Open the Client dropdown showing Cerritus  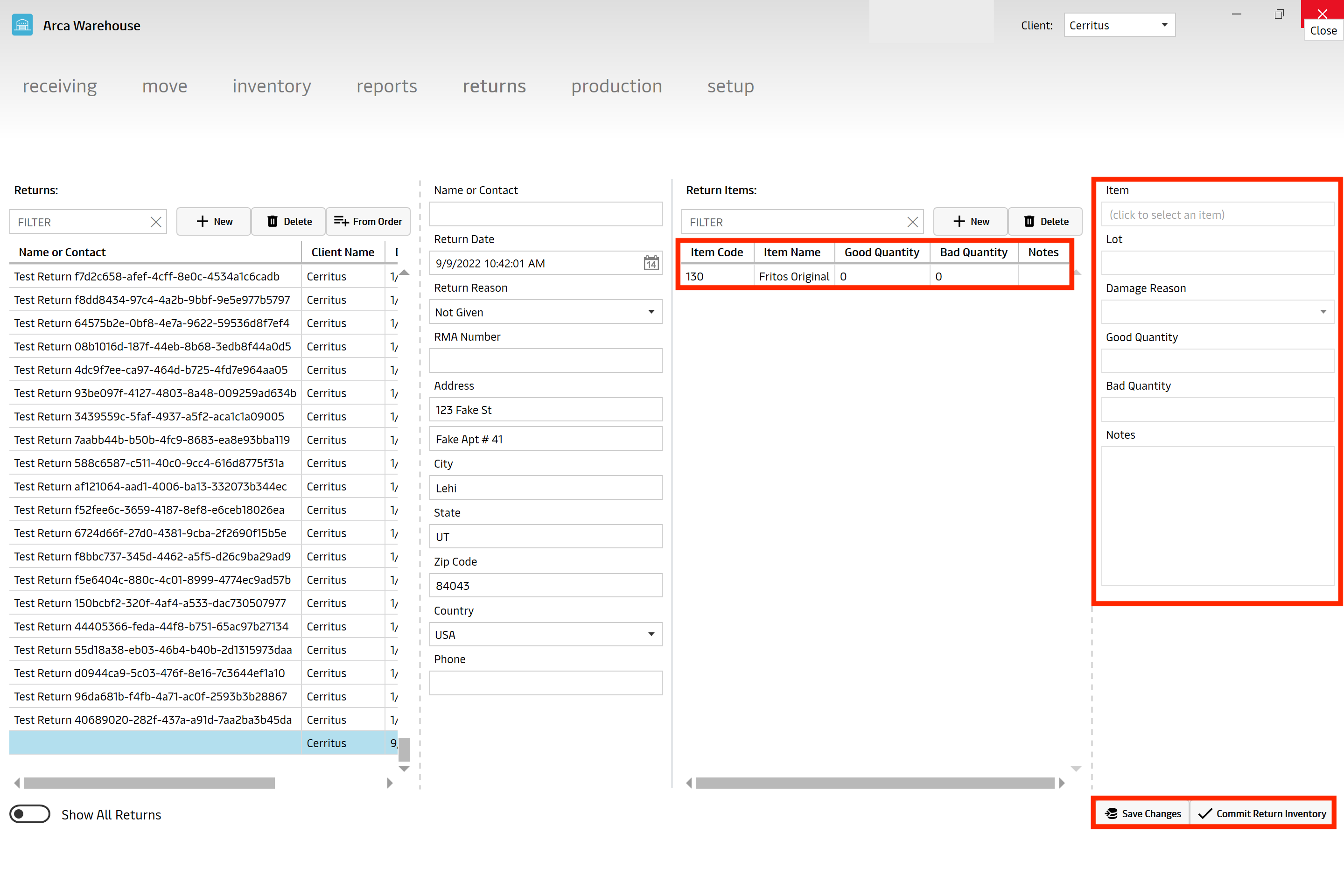tap(1119, 25)
